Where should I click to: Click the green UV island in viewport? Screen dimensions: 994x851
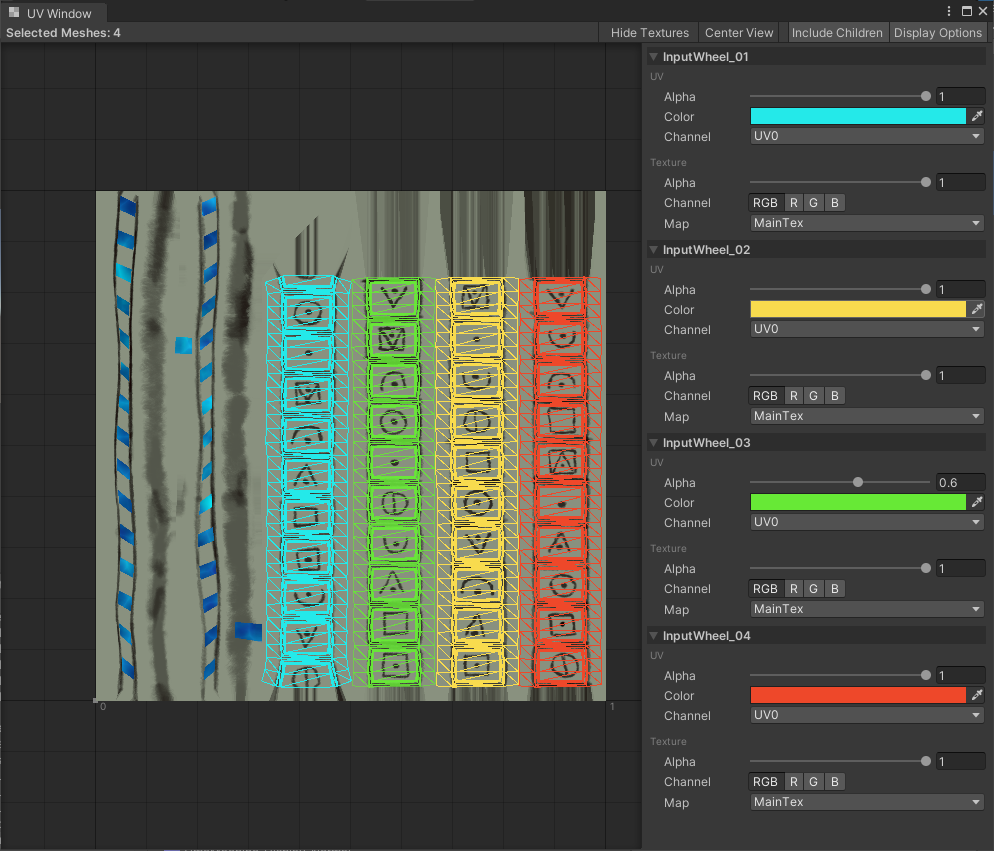pyautogui.click(x=394, y=482)
